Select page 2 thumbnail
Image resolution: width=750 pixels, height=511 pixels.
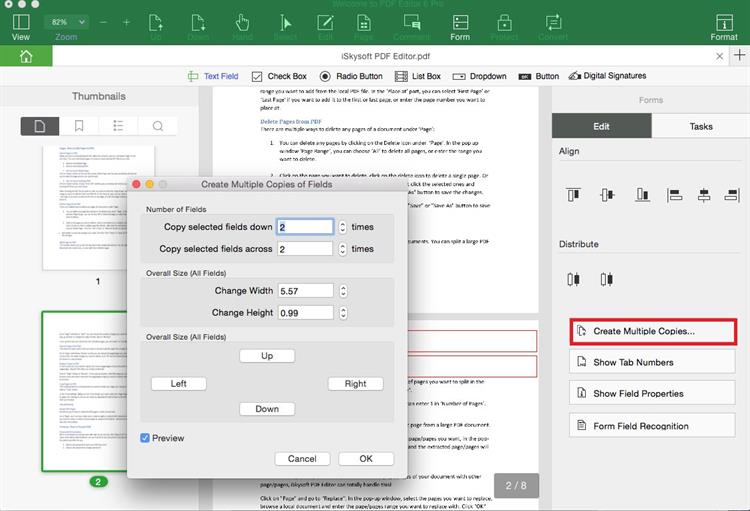tap(85, 391)
